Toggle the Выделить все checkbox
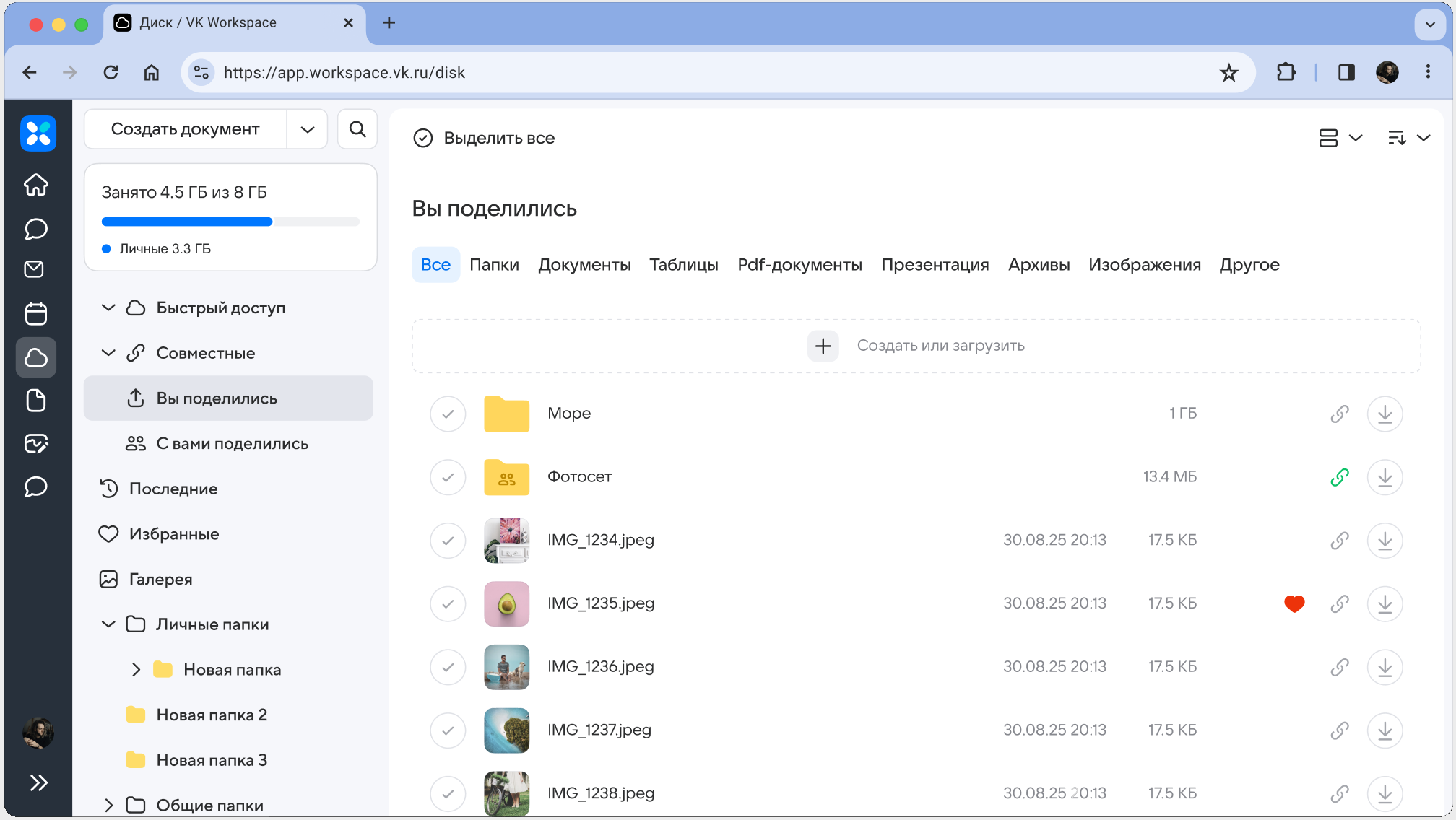 point(423,138)
